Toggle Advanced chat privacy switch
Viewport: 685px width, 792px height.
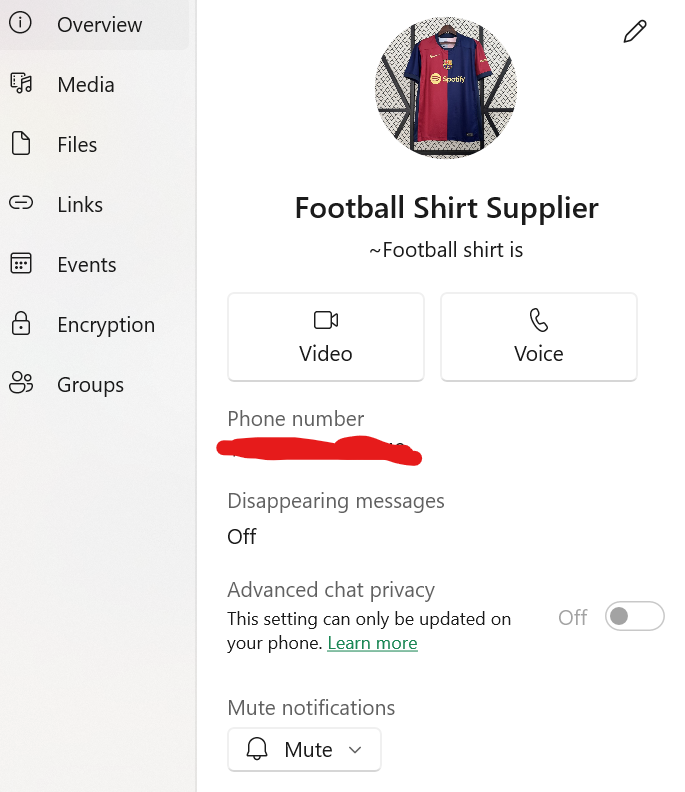click(x=634, y=616)
